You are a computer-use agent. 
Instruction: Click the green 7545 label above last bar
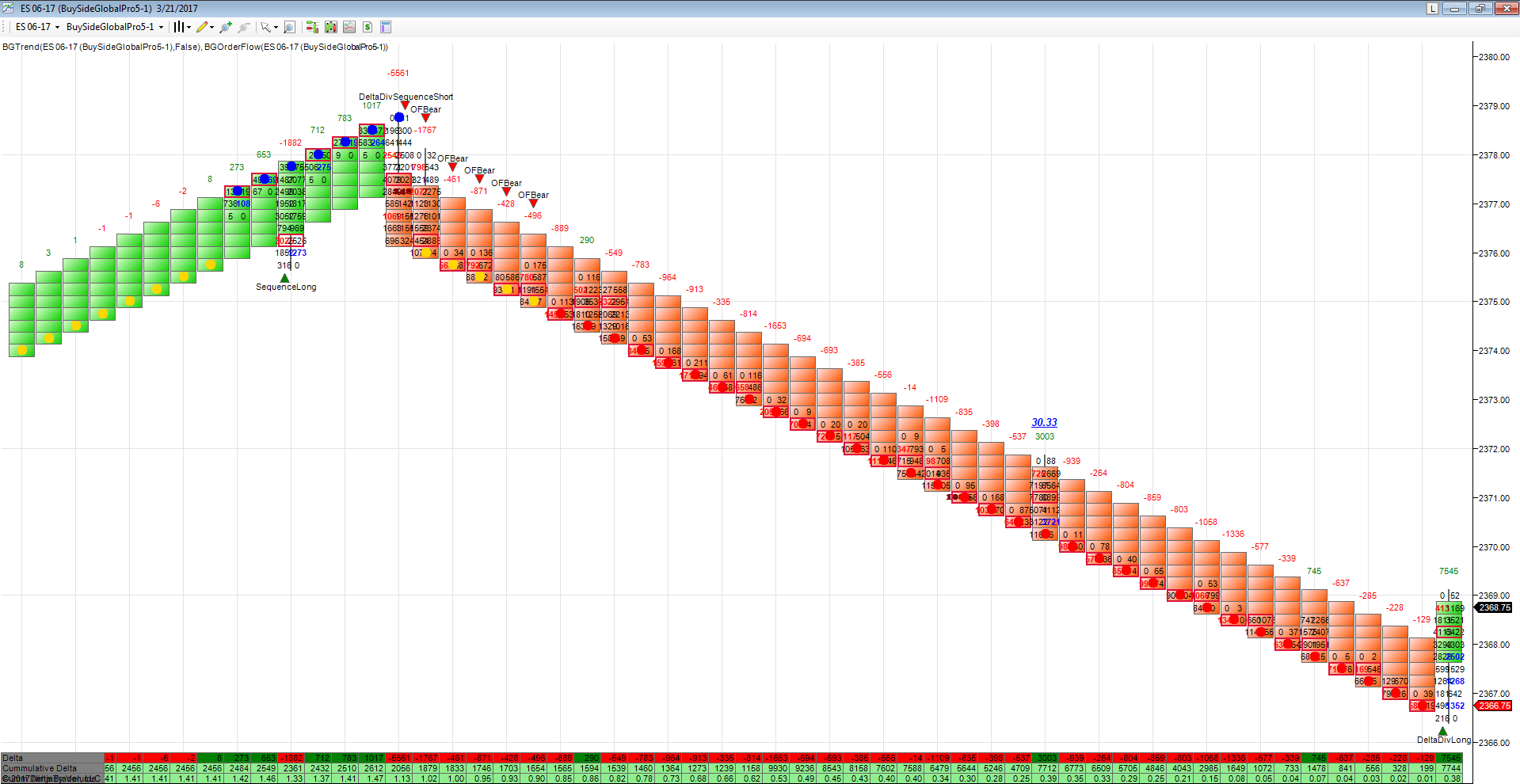point(1449,571)
